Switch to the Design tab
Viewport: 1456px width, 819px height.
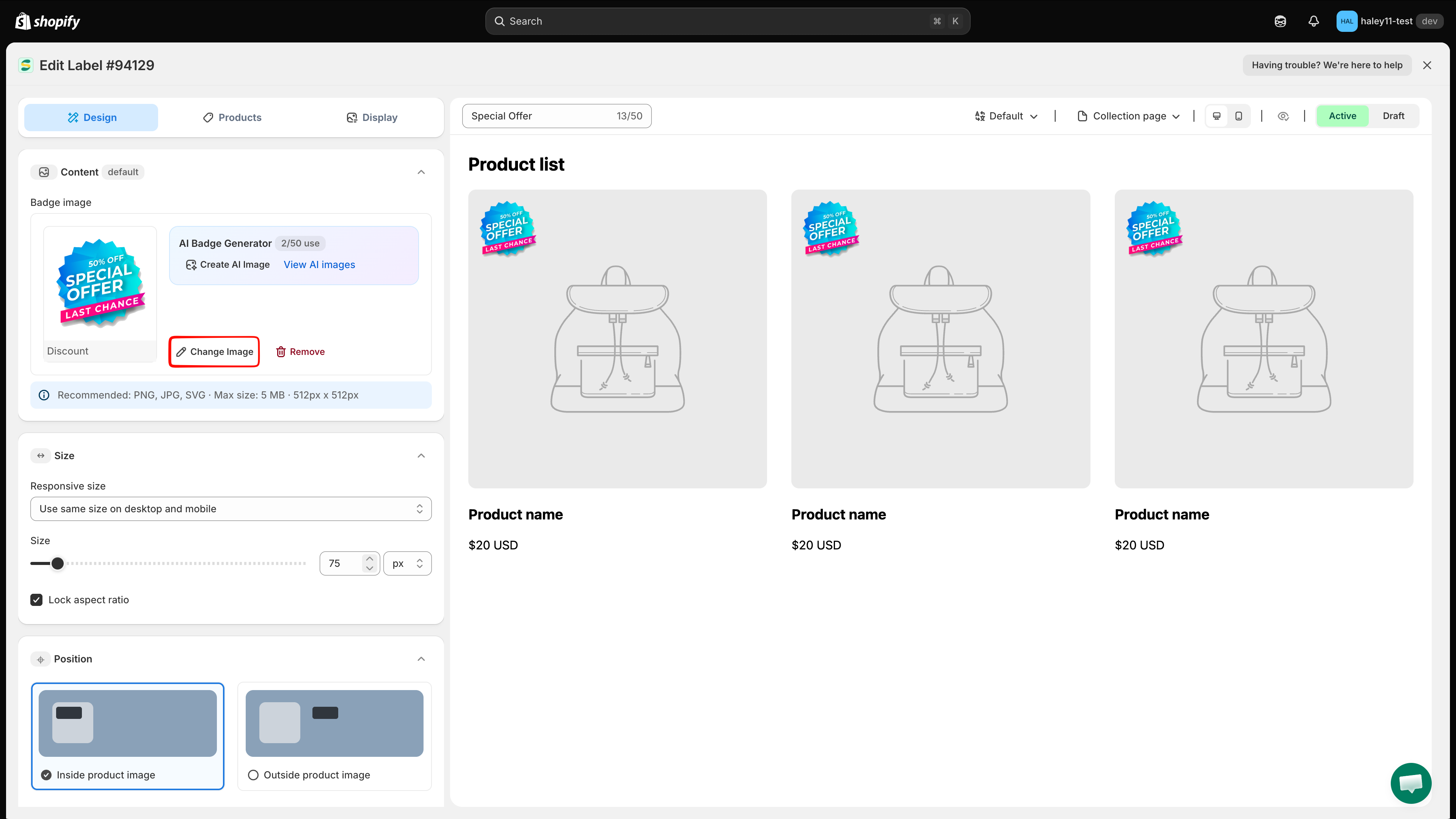tap(91, 118)
